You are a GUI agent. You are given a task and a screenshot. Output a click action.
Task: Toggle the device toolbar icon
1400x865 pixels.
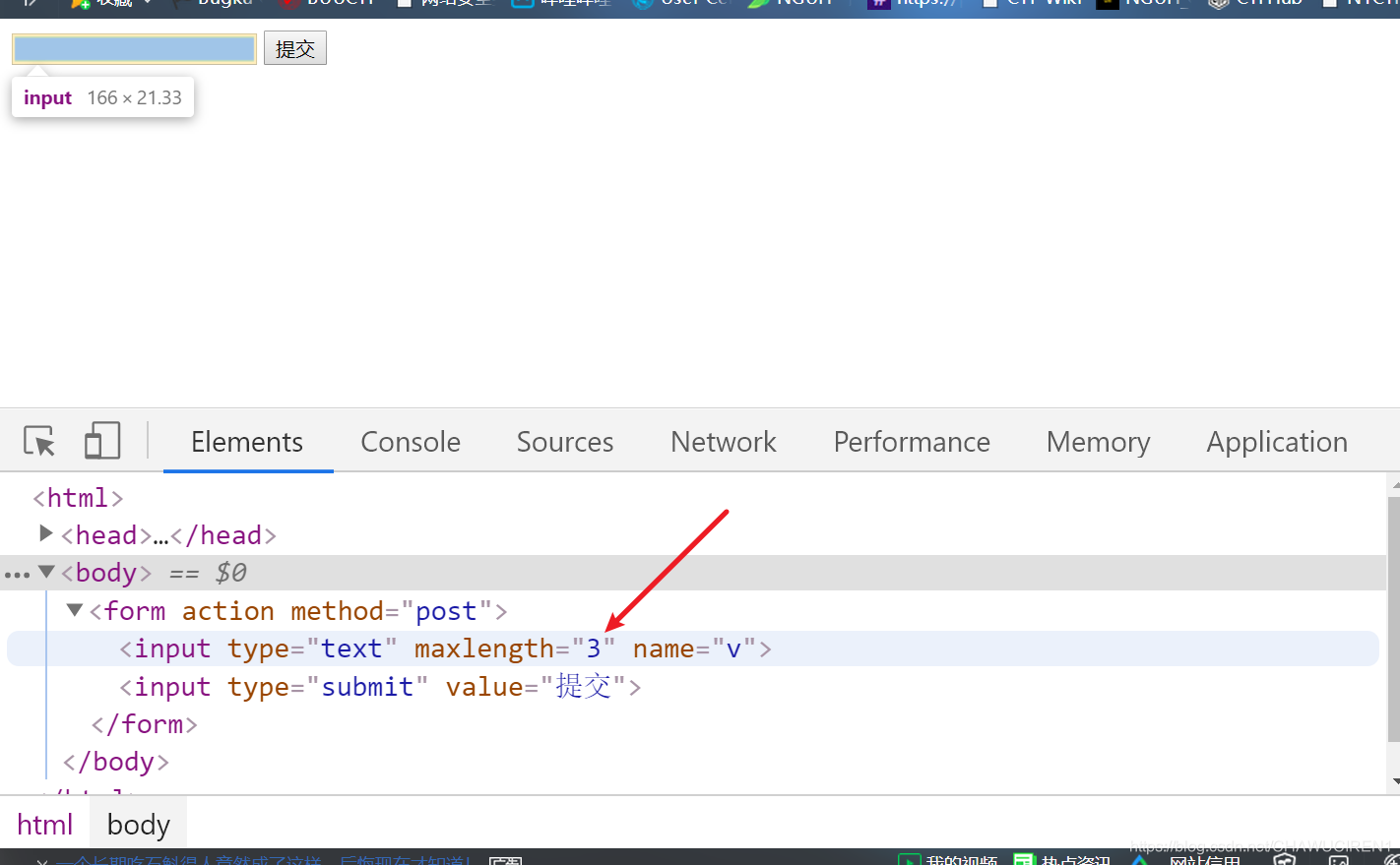[x=102, y=441]
